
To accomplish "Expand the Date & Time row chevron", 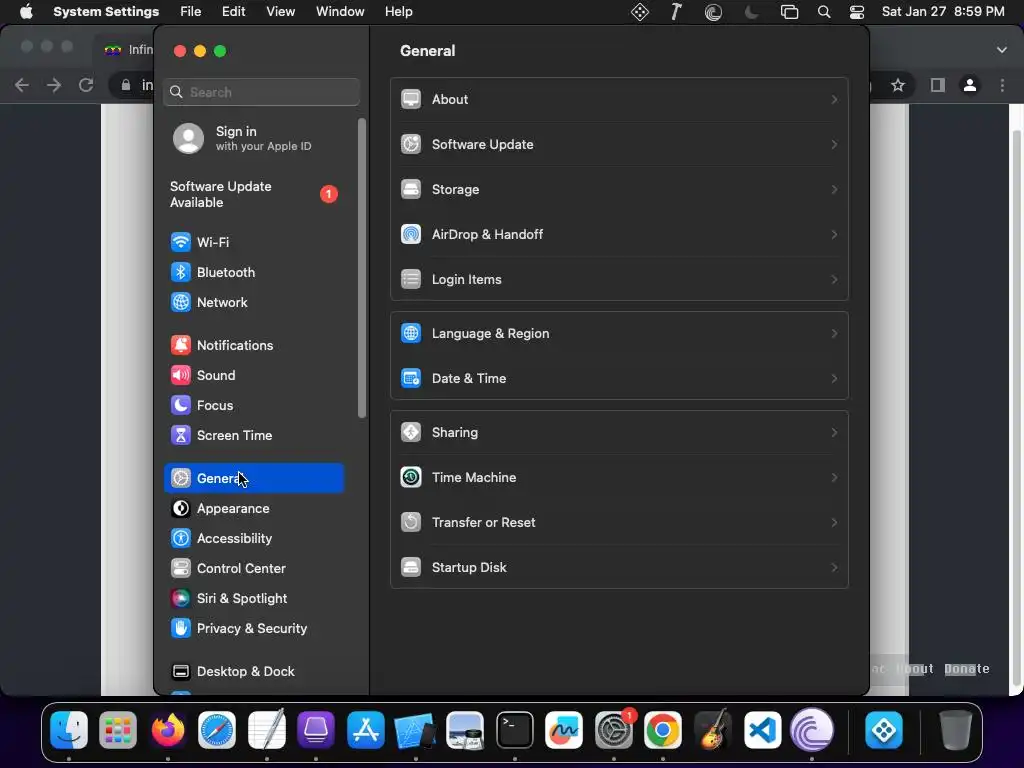I will pyautogui.click(x=834, y=379).
